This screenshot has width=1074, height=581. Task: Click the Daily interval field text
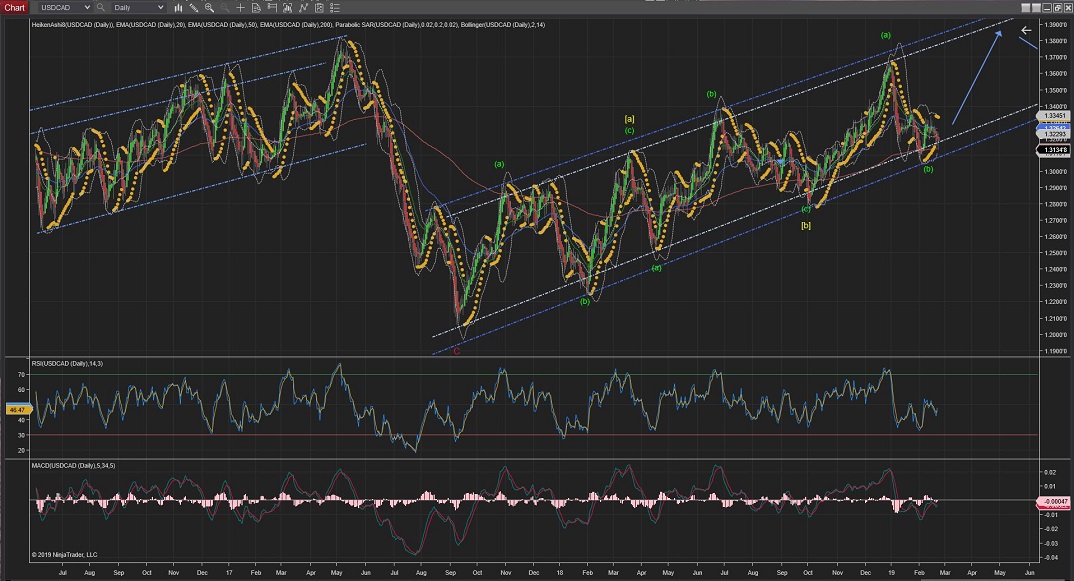tap(123, 8)
